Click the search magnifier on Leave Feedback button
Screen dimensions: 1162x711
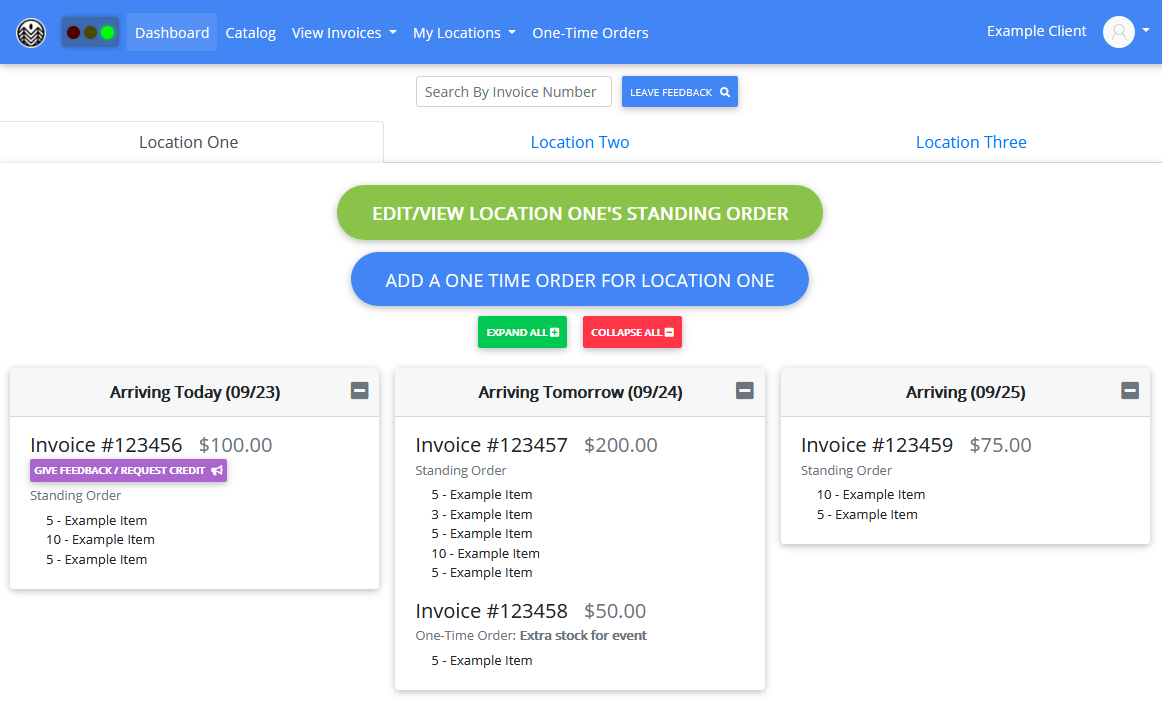pos(725,92)
